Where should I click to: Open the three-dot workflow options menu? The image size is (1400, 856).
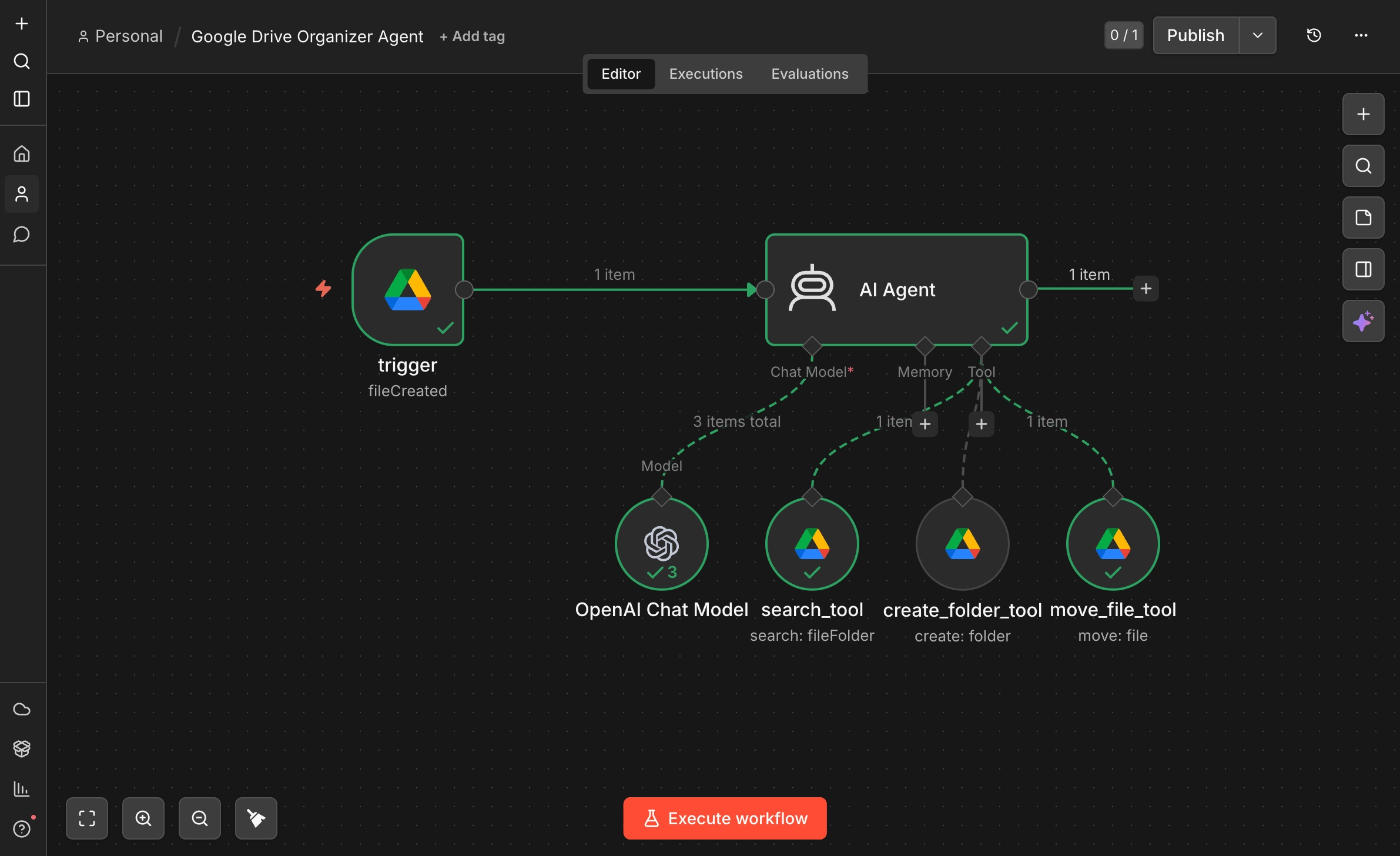coord(1361,35)
